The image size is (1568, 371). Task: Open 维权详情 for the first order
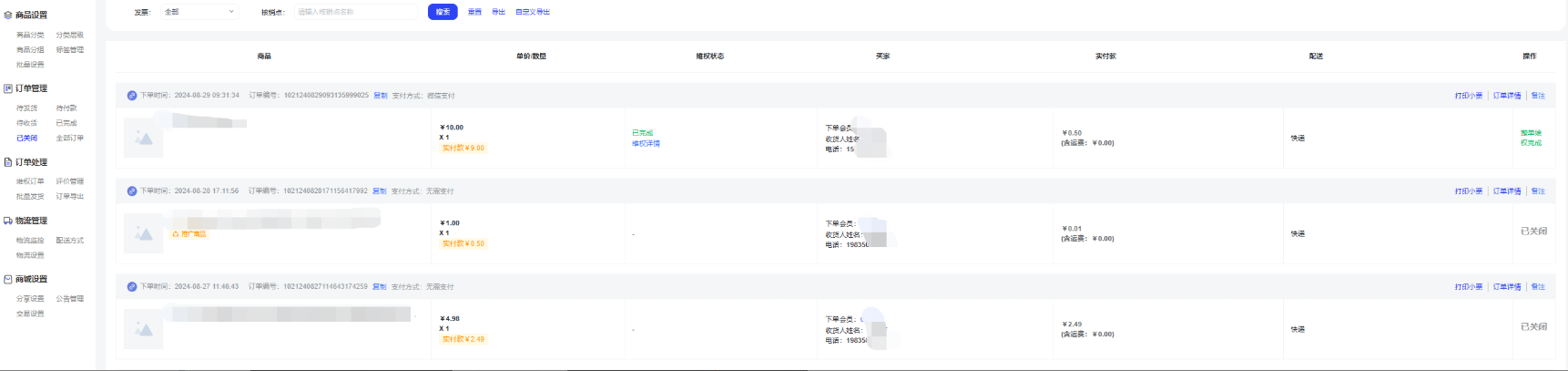pyautogui.click(x=646, y=144)
